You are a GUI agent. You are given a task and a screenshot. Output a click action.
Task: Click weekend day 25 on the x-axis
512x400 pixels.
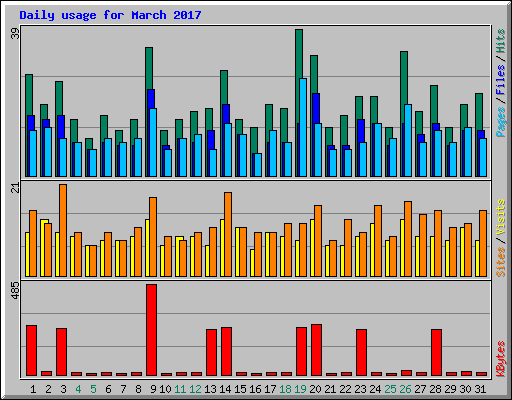coord(390,389)
